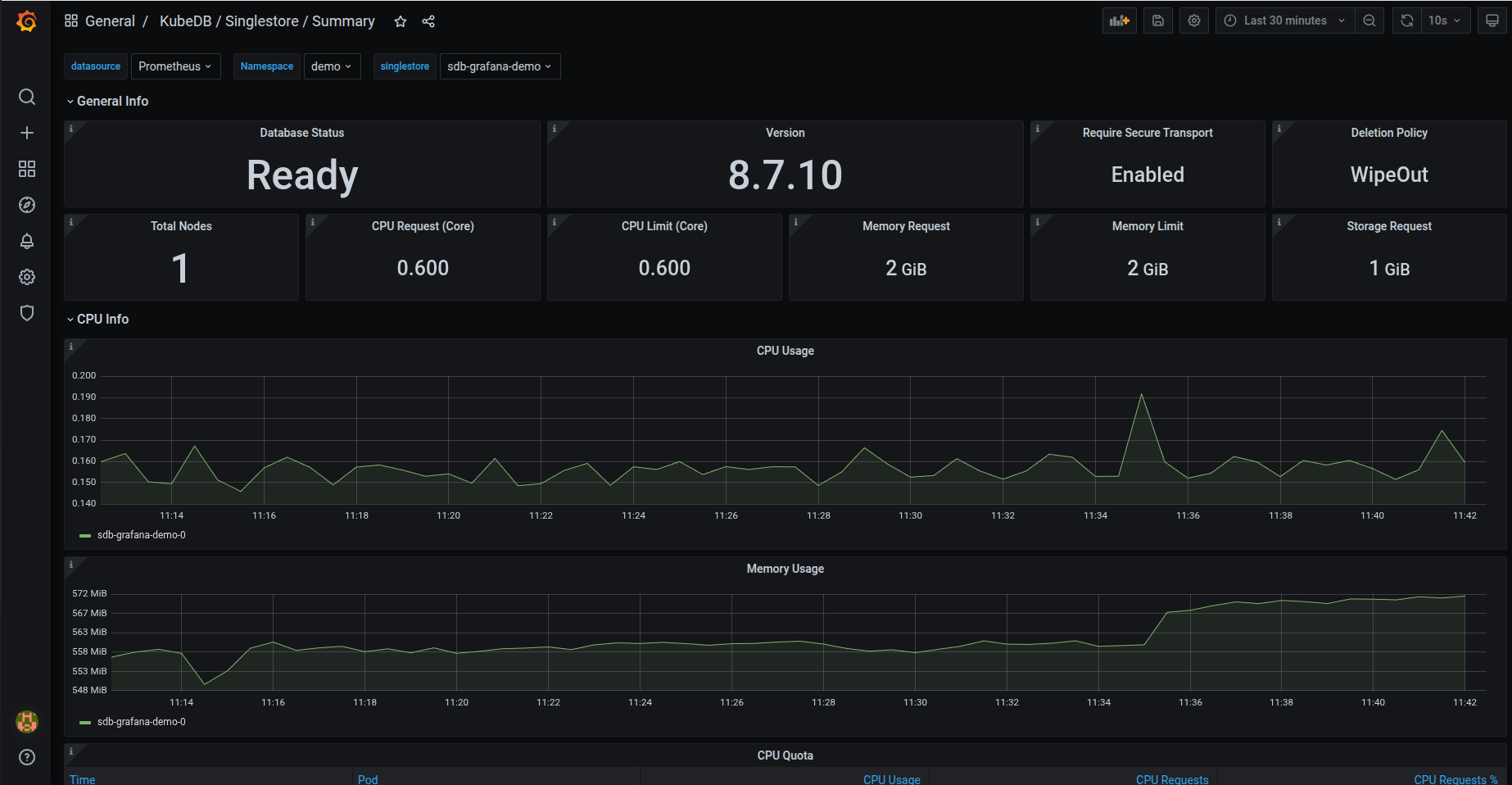The width and height of the screenshot is (1512, 785).
Task: Open the CPU Usage panel title menu
Action: pyautogui.click(x=785, y=351)
